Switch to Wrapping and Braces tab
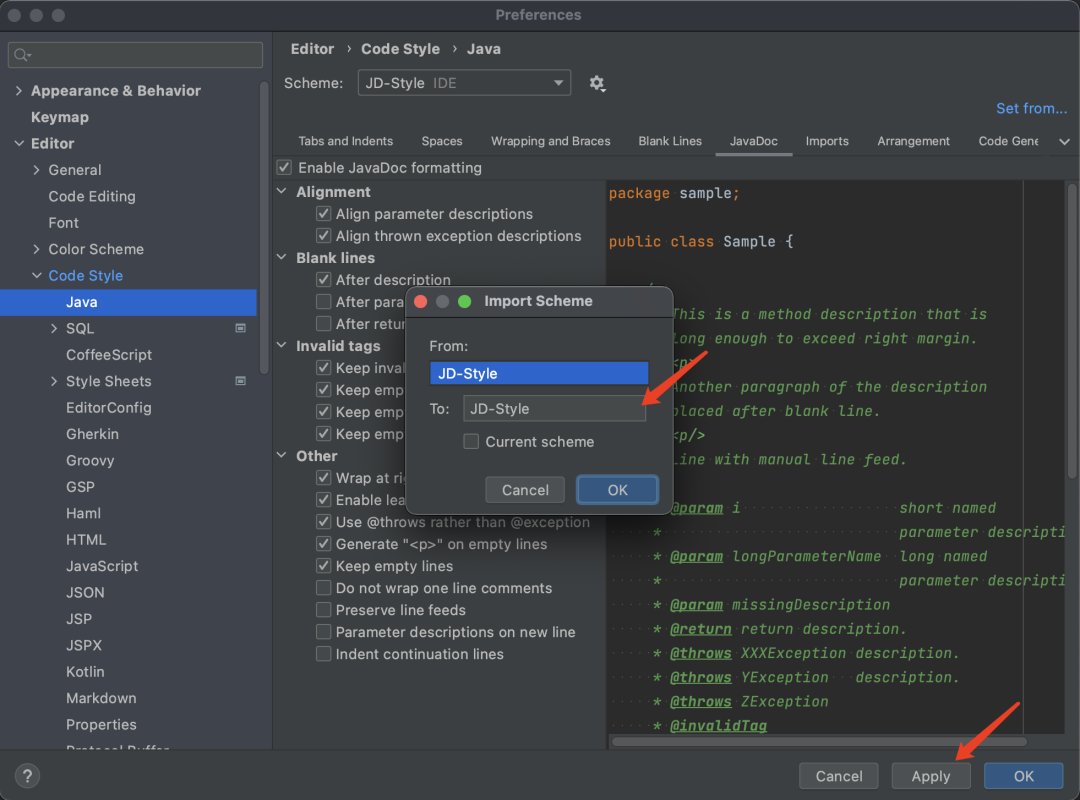Image resolution: width=1080 pixels, height=800 pixels. (550, 141)
